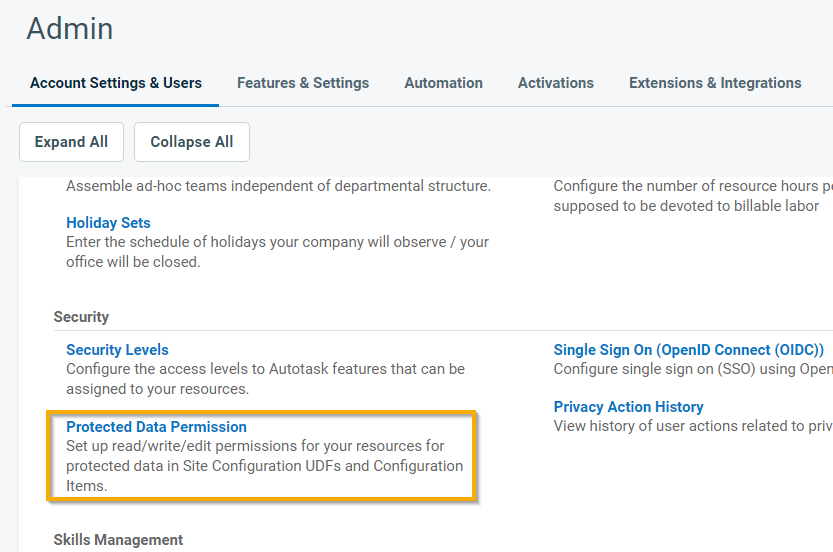Switch to the Account Settings & Users tab

click(116, 83)
